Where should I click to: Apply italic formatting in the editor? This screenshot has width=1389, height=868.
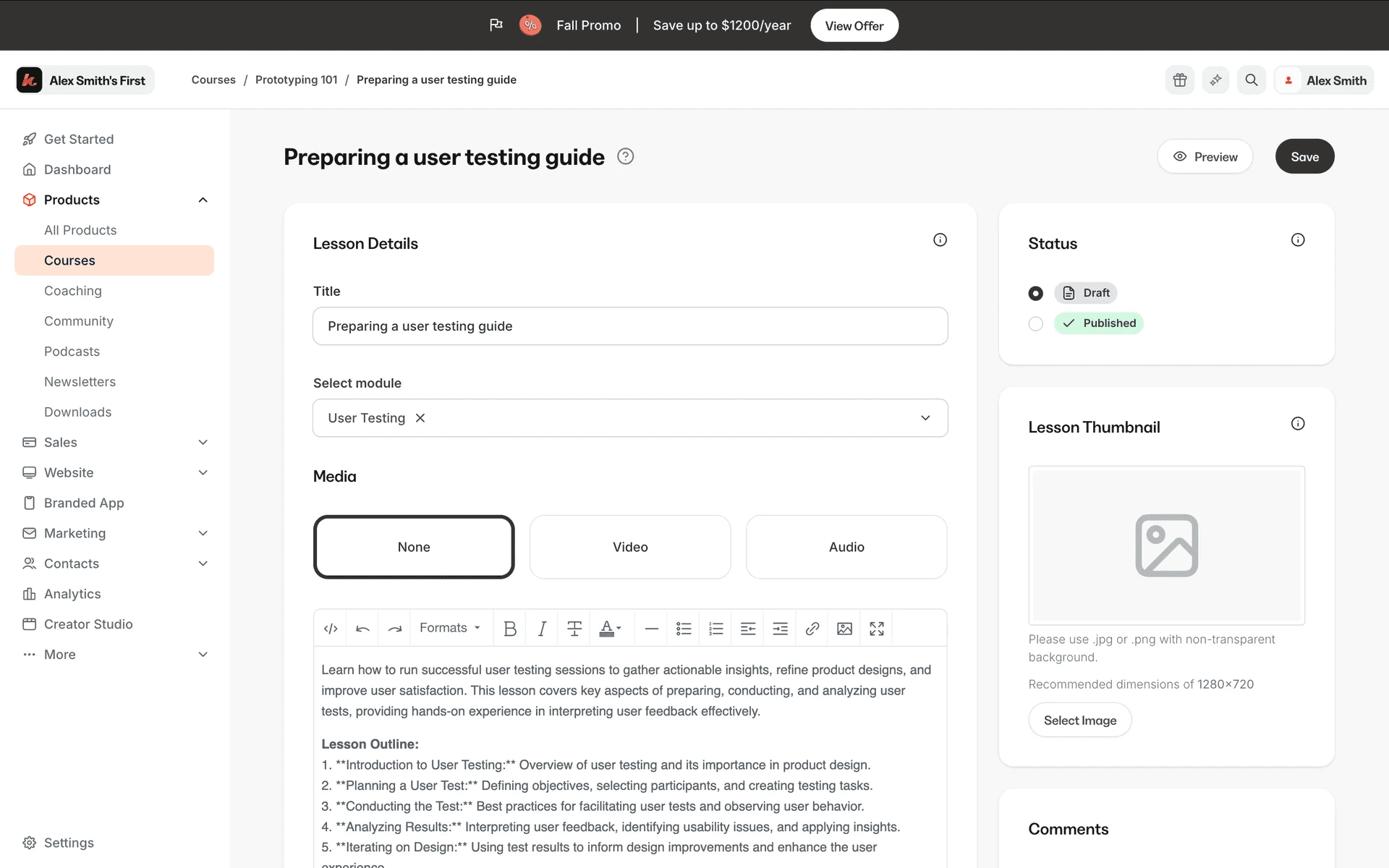(542, 629)
